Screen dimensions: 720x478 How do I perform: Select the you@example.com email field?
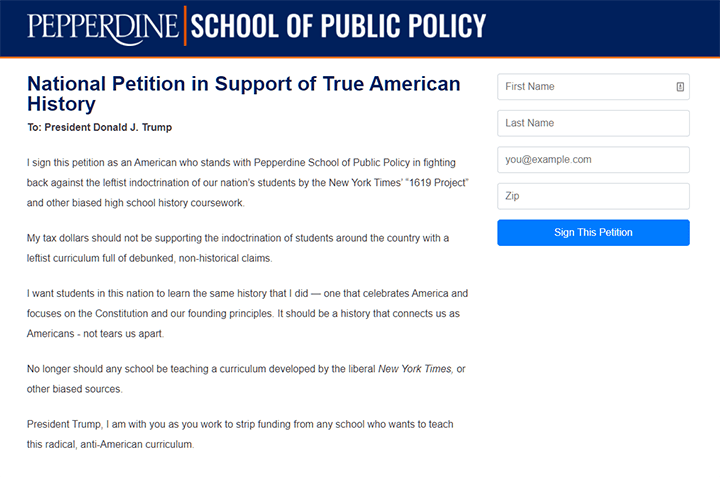[x=593, y=160]
